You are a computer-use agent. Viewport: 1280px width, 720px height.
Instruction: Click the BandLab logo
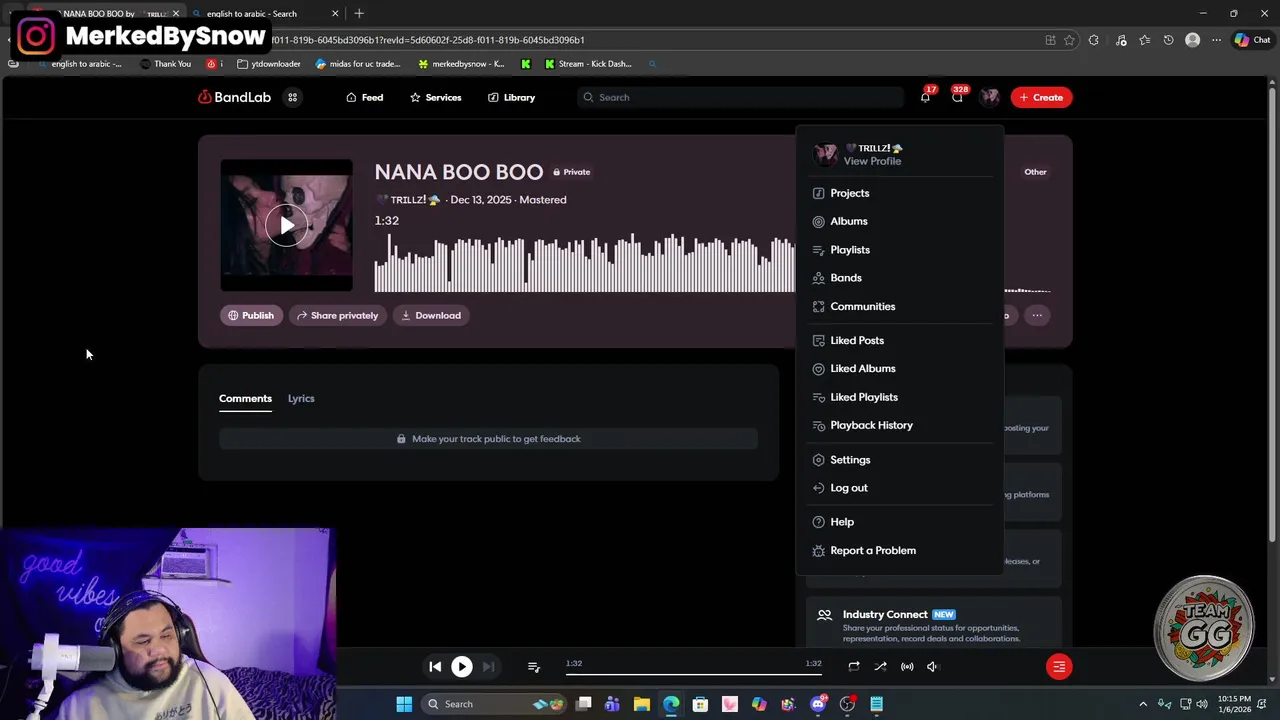coord(235,97)
